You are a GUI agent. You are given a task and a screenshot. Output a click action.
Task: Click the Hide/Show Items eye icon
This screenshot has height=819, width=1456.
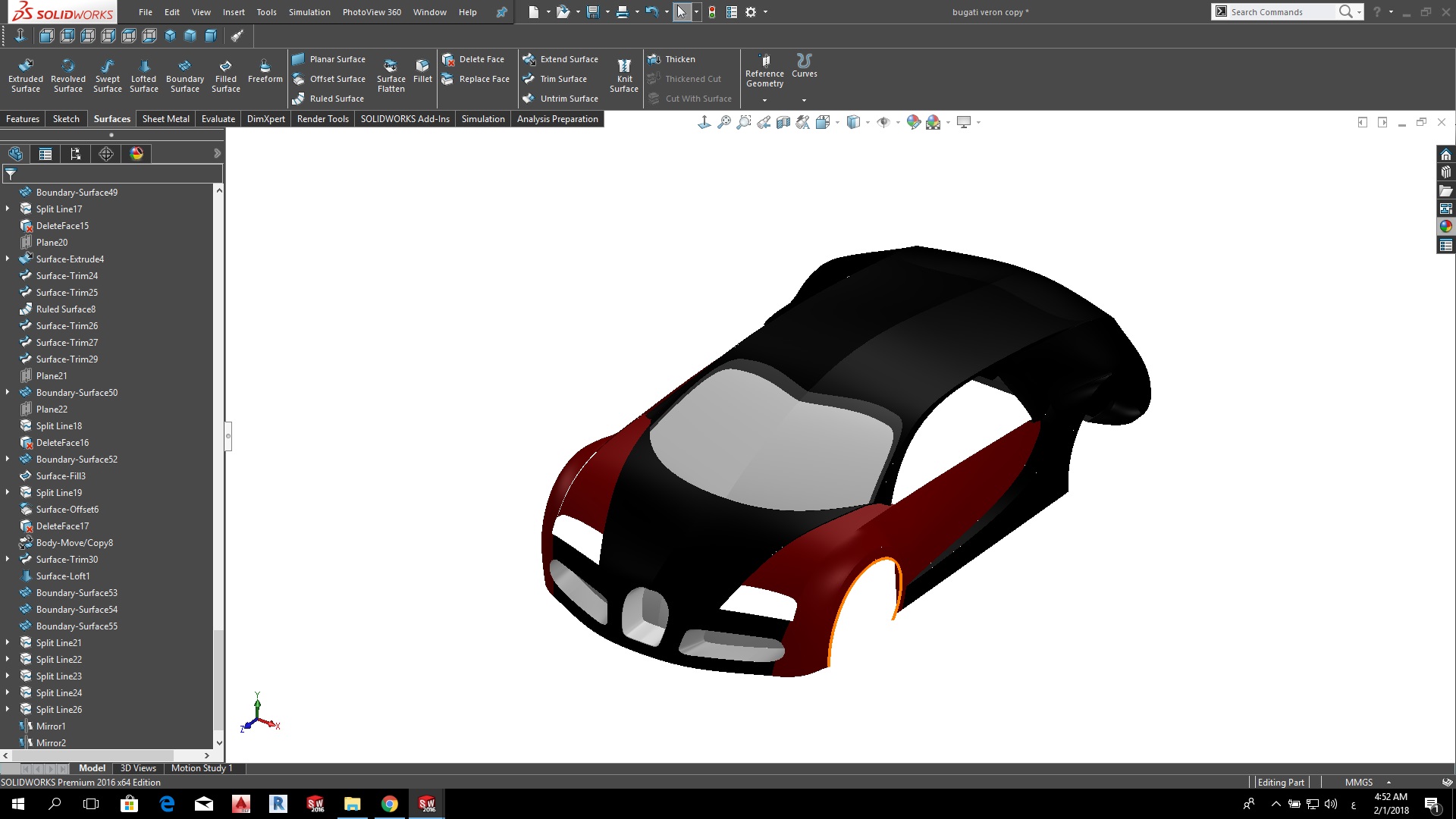coord(883,123)
